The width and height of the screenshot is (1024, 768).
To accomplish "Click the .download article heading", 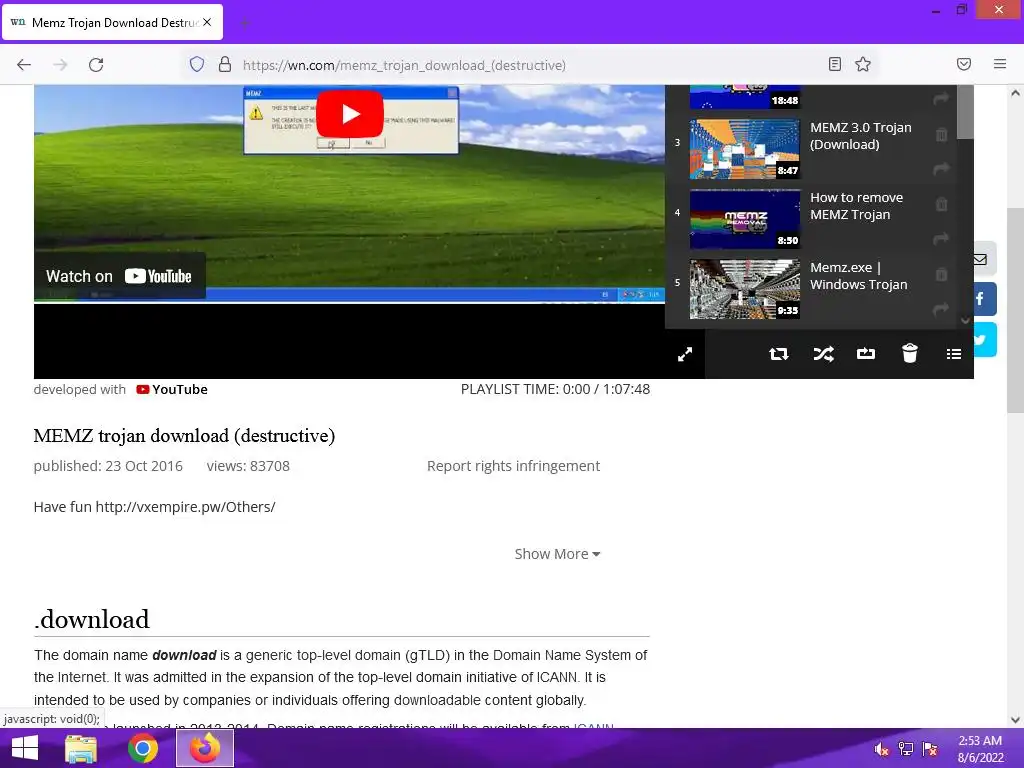I will pos(92,619).
